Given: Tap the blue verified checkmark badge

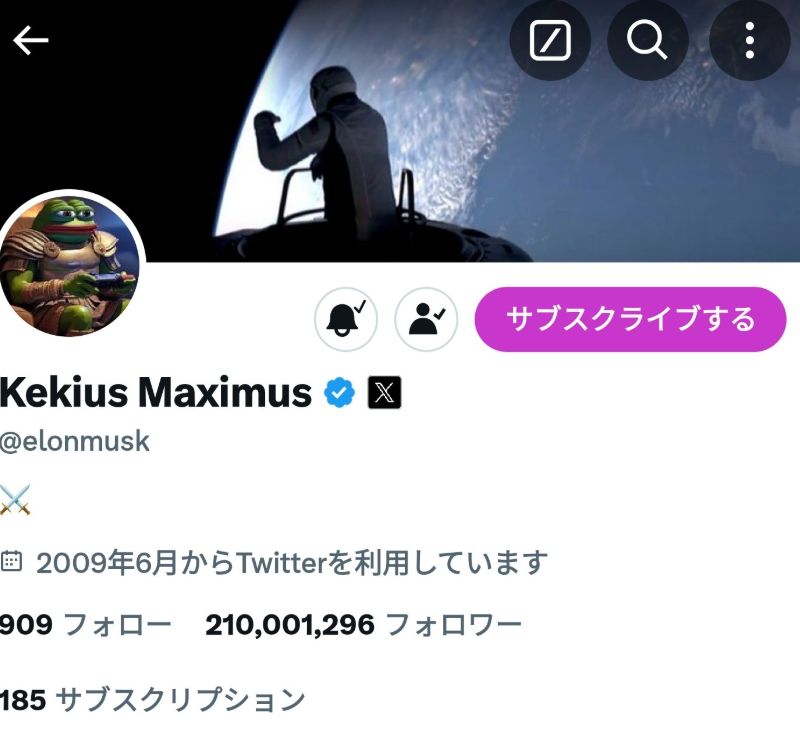Looking at the screenshot, I should click(x=340, y=392).
